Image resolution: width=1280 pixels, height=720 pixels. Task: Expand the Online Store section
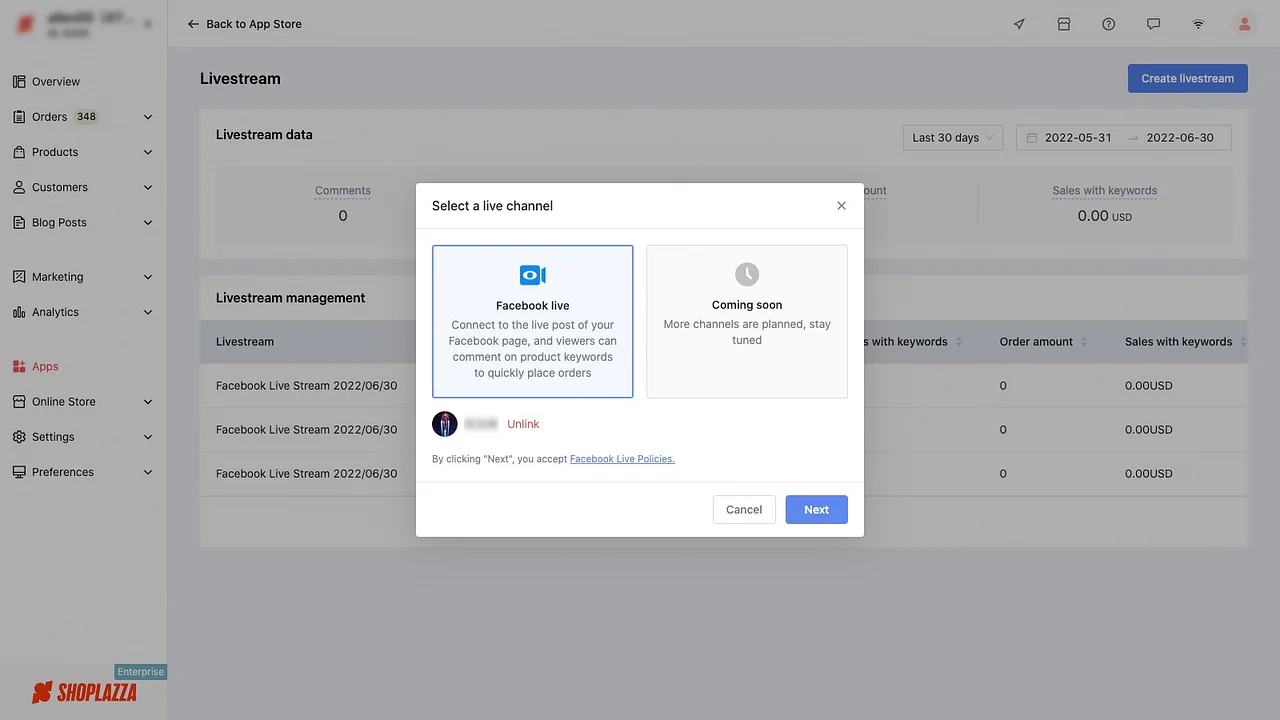[x=80, y=401]
